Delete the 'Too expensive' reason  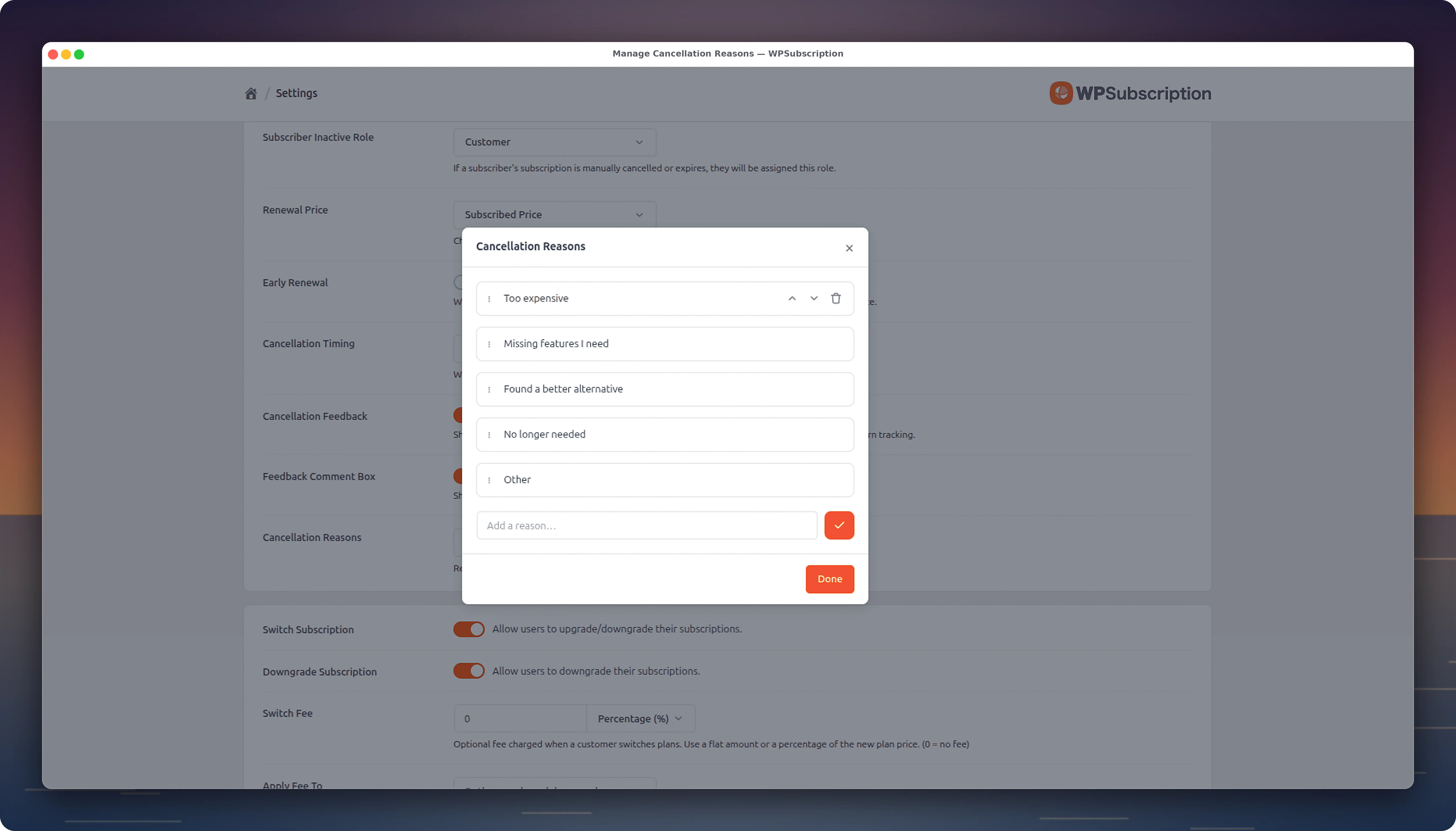(836, 299)
